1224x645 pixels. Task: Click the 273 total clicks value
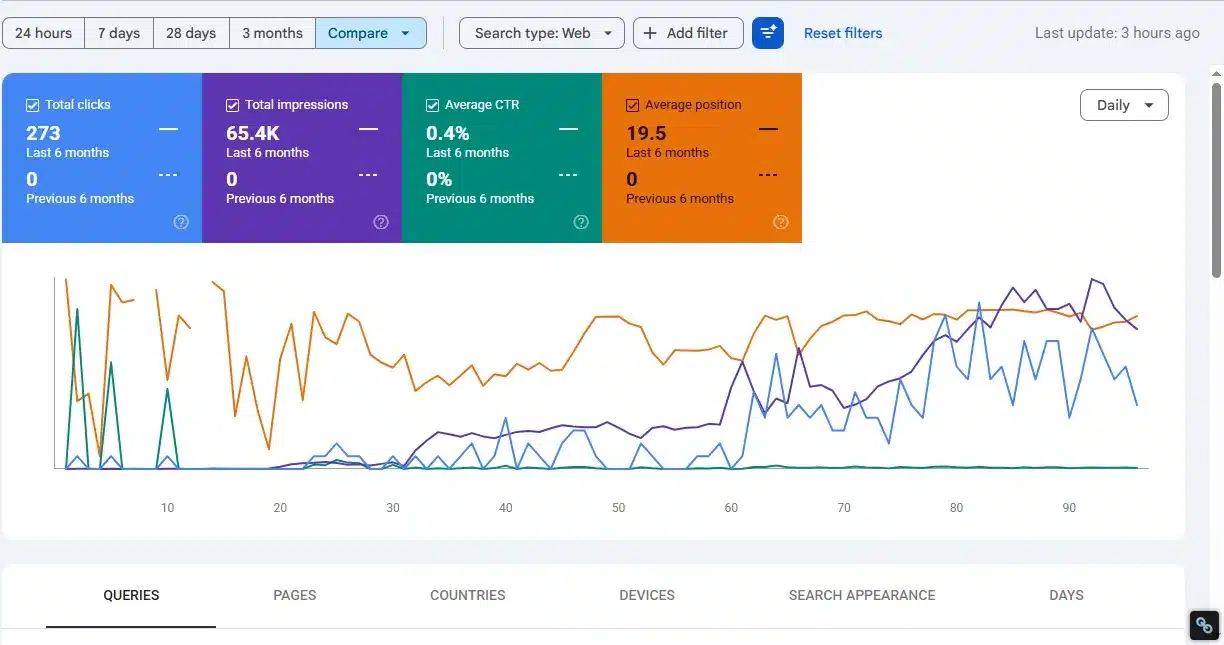43,133
